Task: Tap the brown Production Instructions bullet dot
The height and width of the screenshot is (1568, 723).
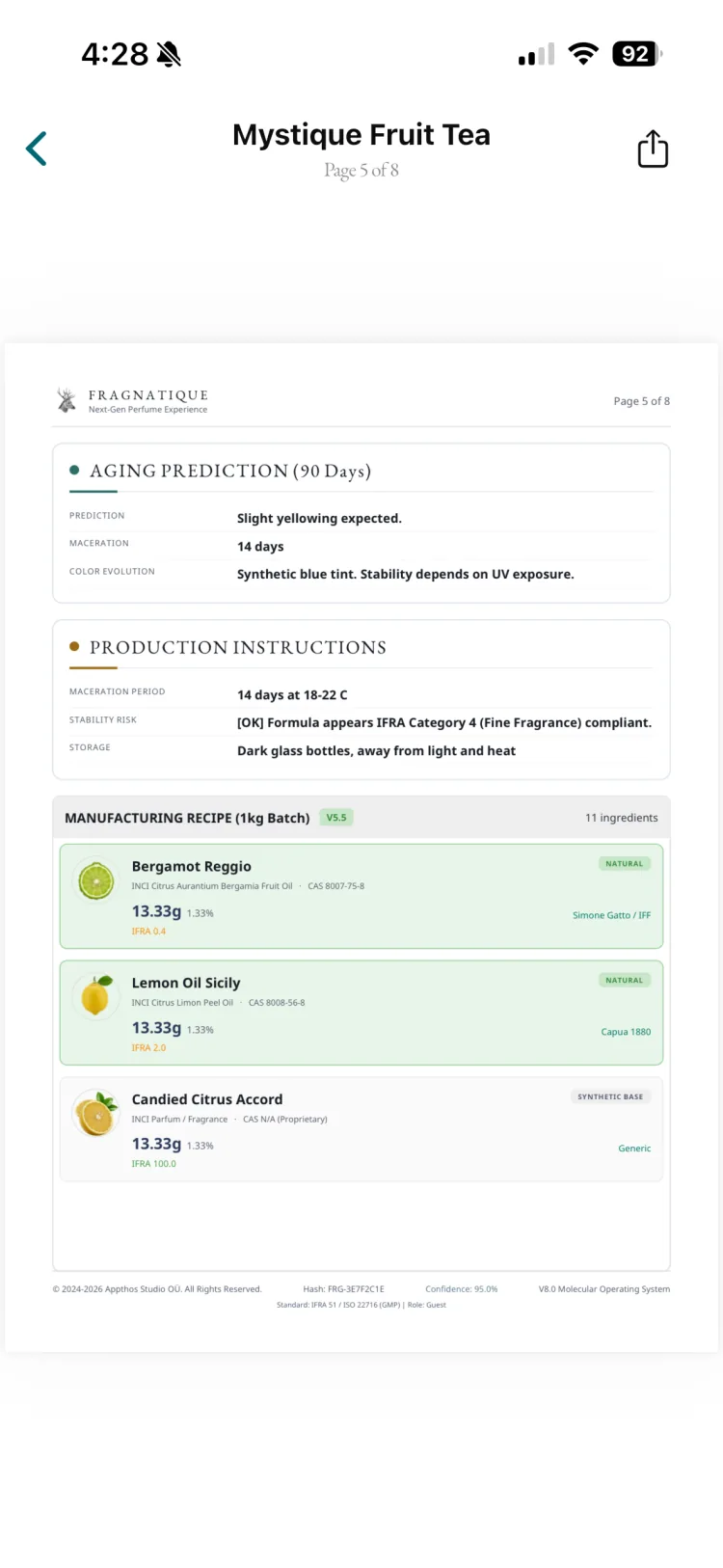Action: click(x=74, y=647)
